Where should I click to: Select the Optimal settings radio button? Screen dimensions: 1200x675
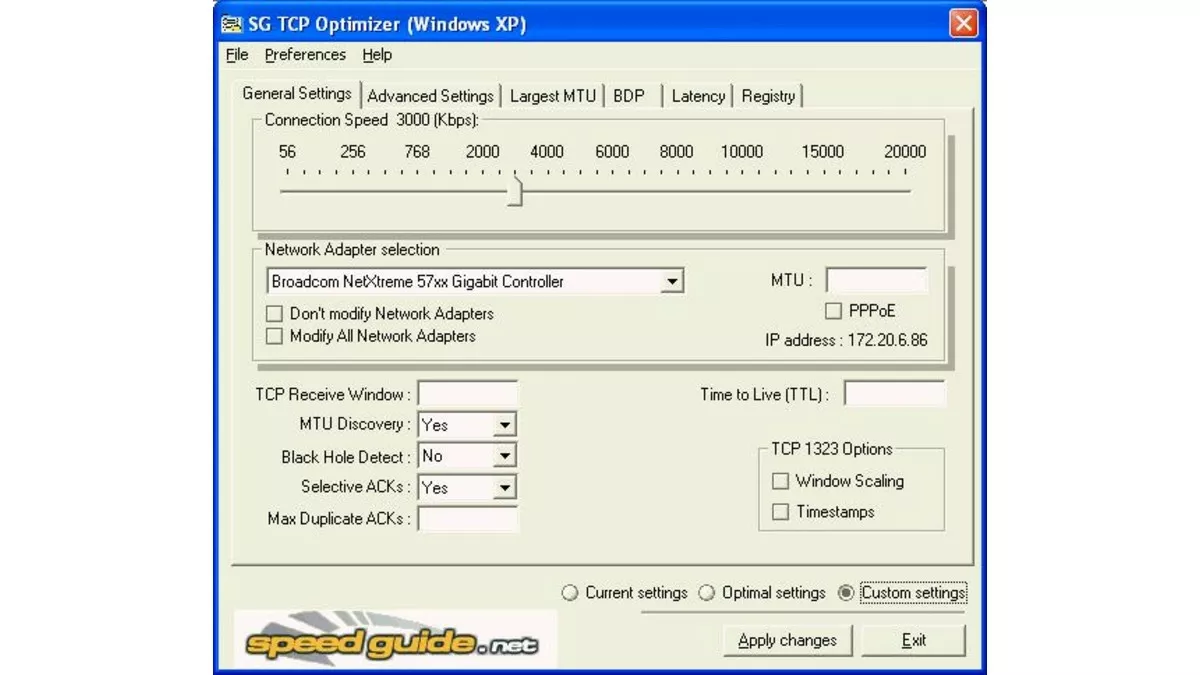[706, 592]
